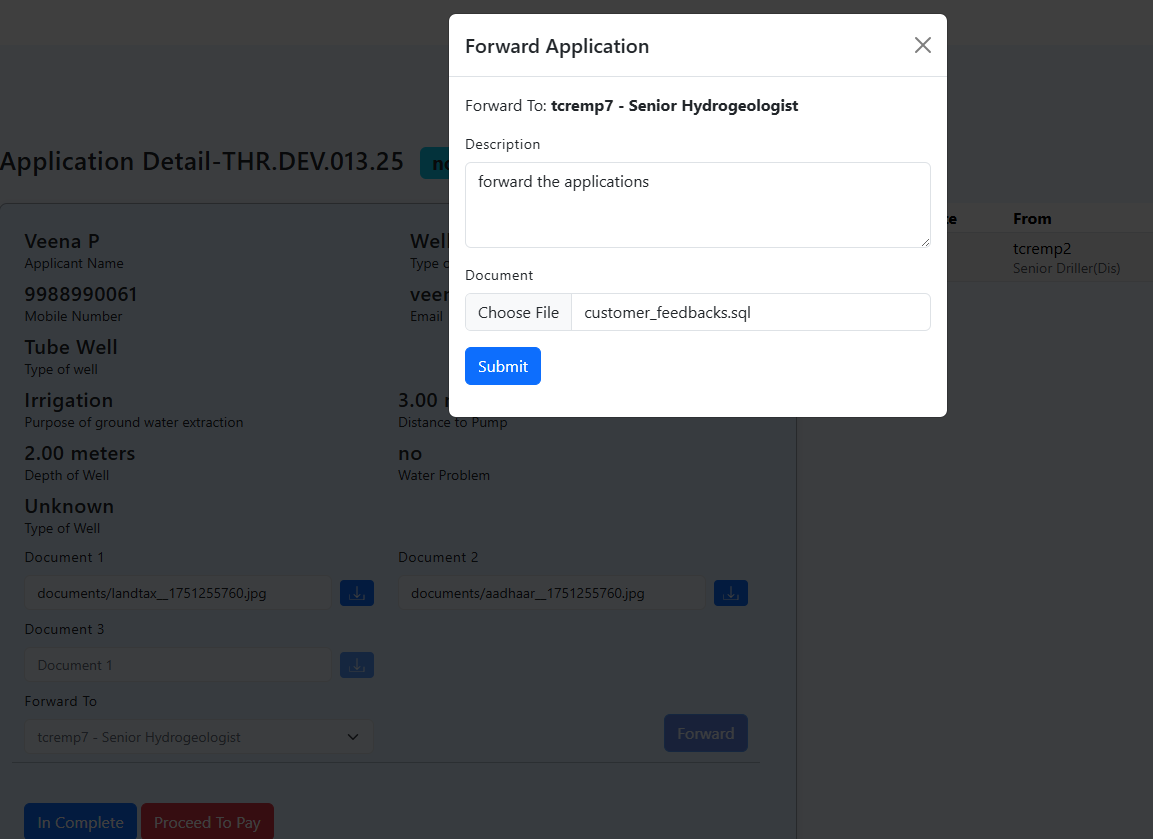Select the Proceed To Pay button

pyautogui.click(x=207, y=822)
